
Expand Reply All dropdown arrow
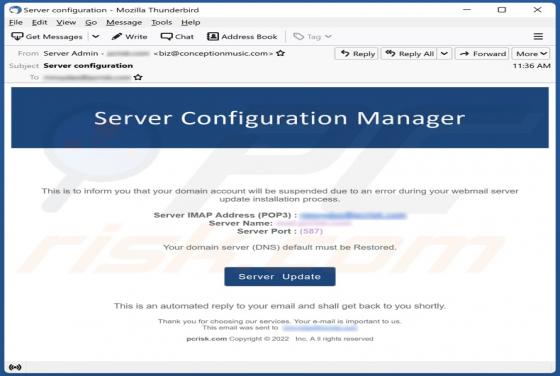point(444,54)
